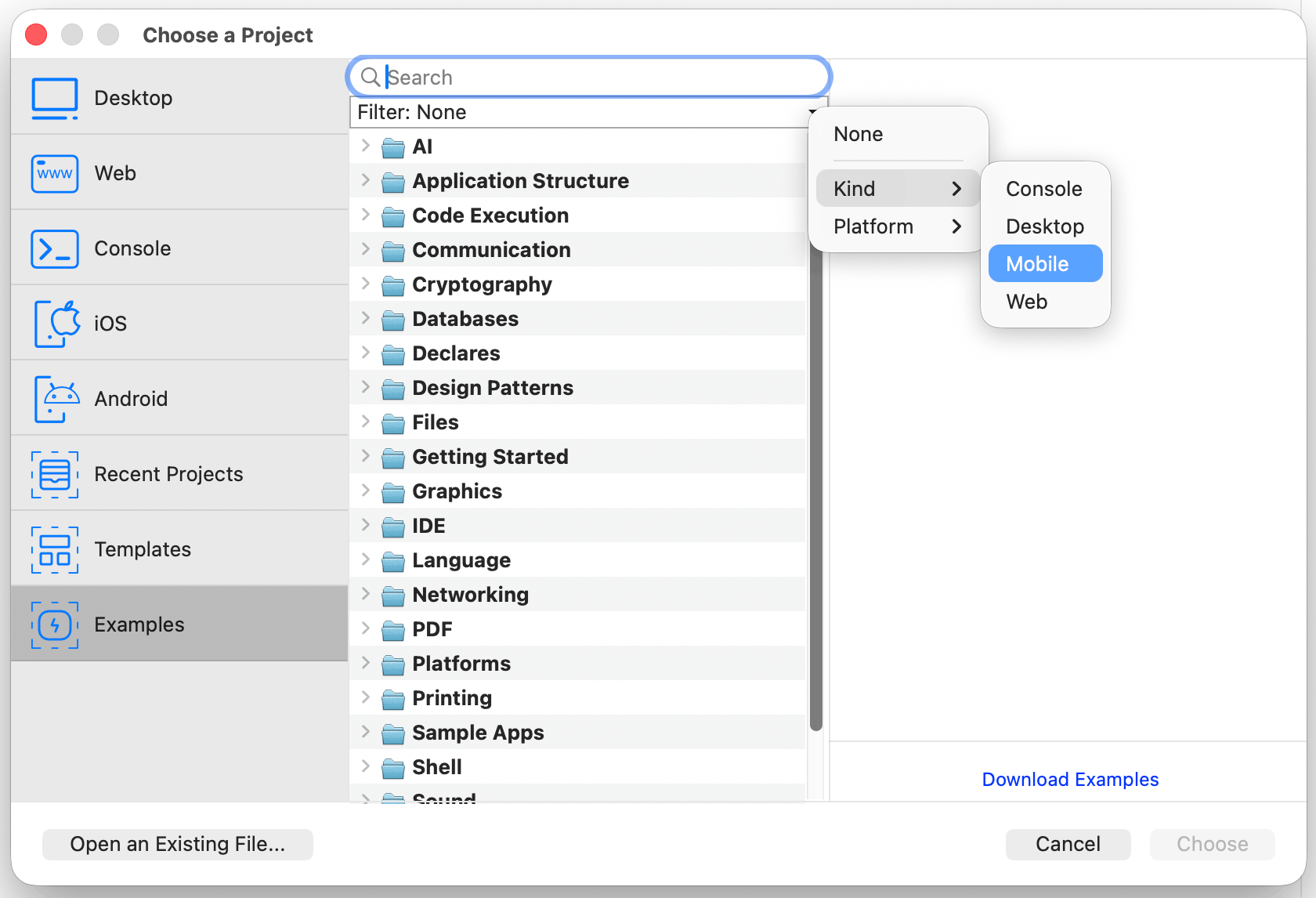The image size is (1316, 898).
Task: Click the search magnifier icon
Action: point(371,76)
